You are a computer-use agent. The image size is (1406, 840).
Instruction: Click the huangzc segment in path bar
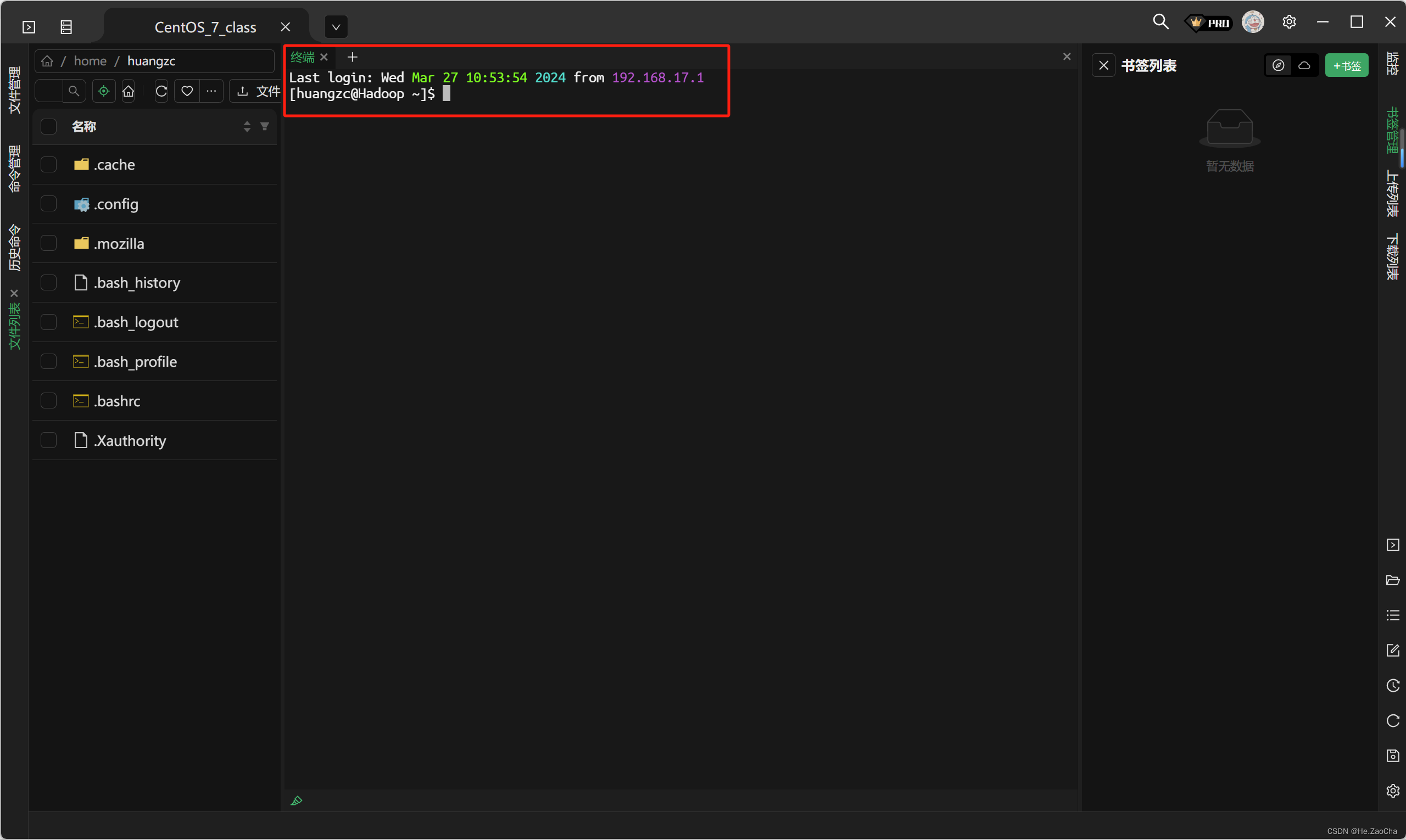[151, 61]
